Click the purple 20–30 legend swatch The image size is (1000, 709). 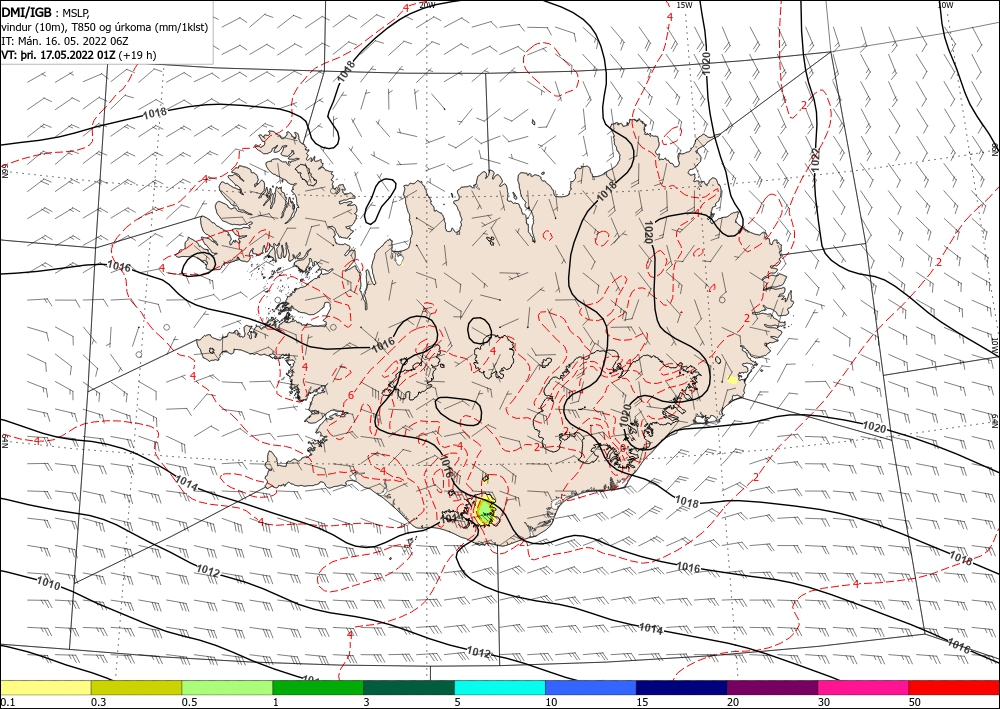[x=772, y=687]
